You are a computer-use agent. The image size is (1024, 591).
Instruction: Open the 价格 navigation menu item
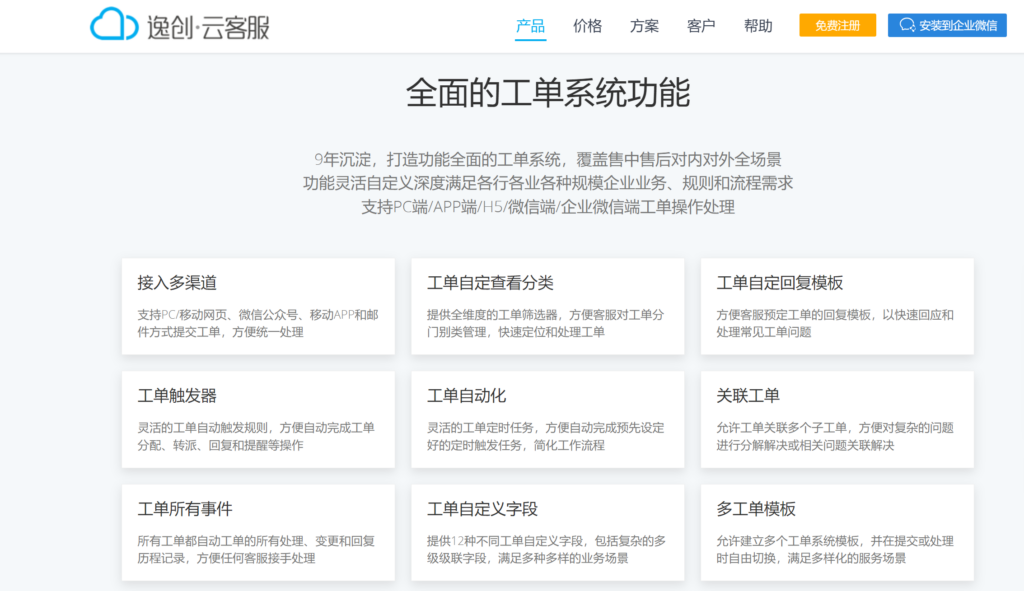[x=587, y=27]
